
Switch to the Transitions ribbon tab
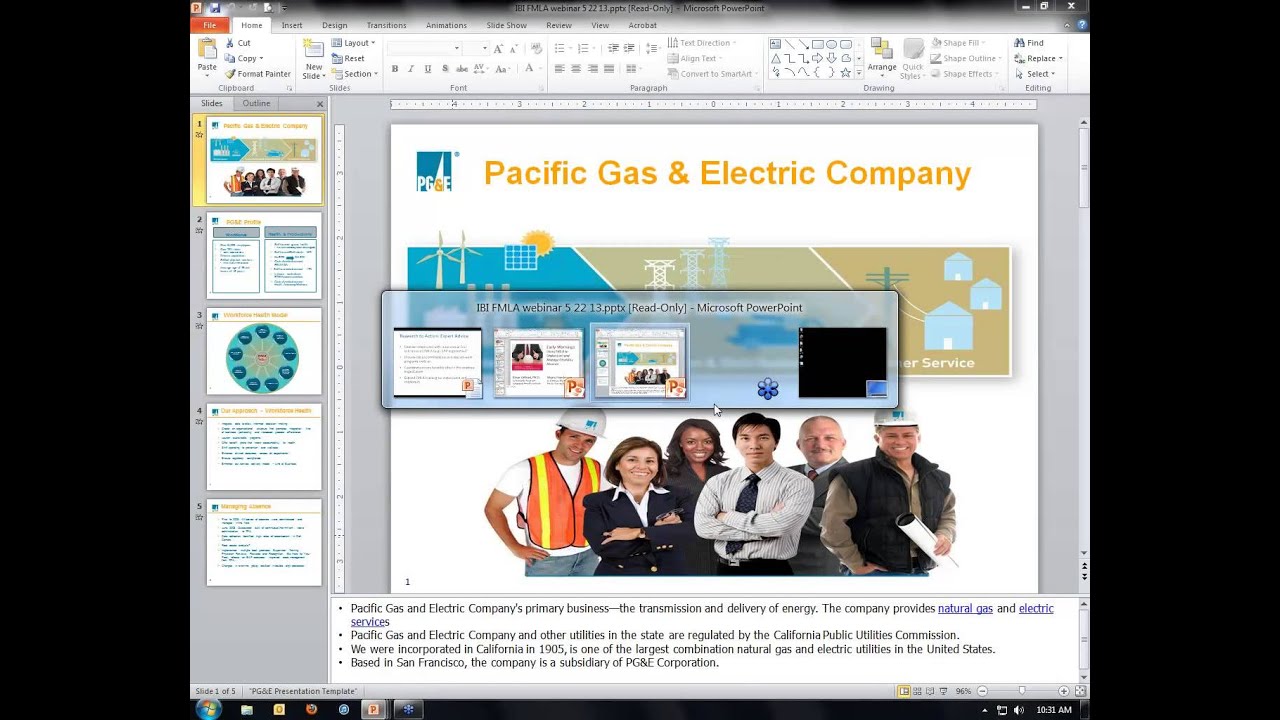[386, 25]
